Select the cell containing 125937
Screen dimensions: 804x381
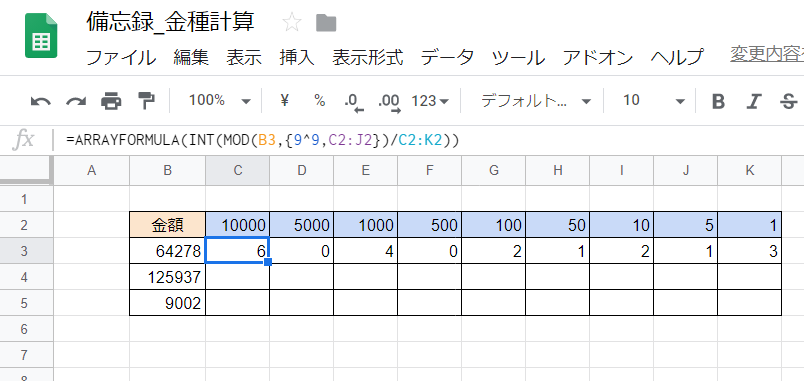pyautogui.click(x=167, y=277)
